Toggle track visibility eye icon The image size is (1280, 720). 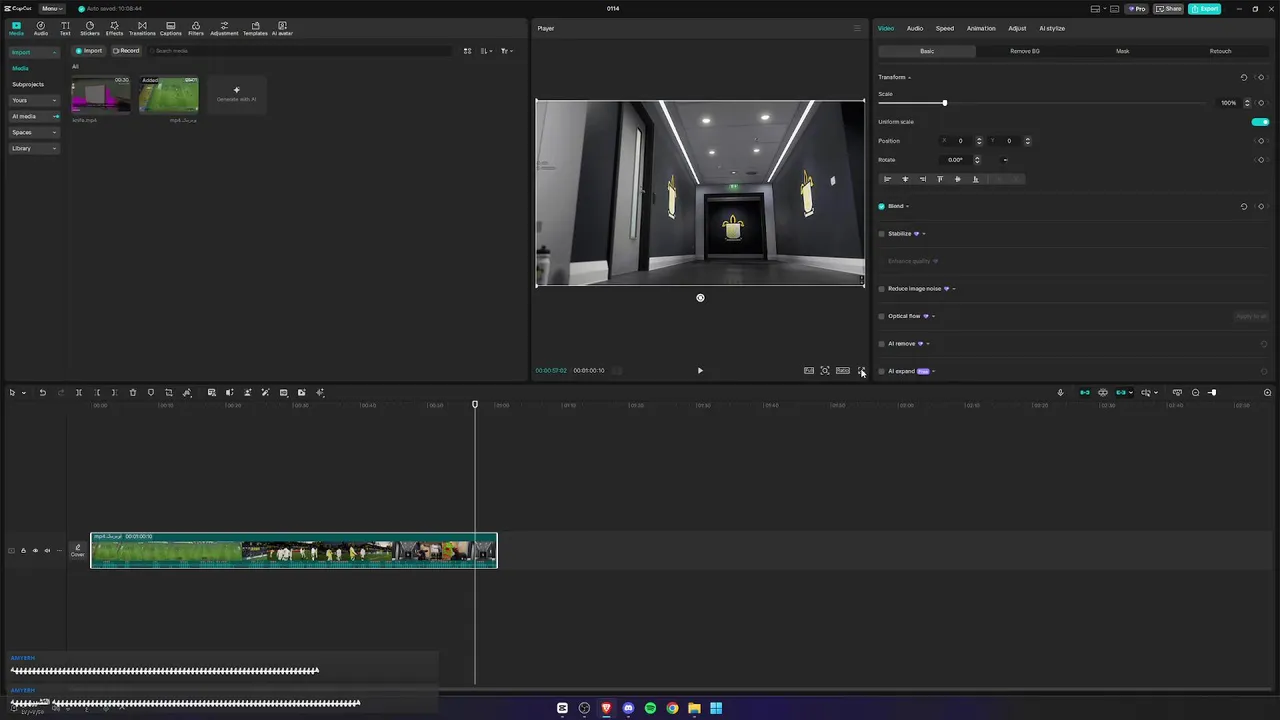coord(35,550)
